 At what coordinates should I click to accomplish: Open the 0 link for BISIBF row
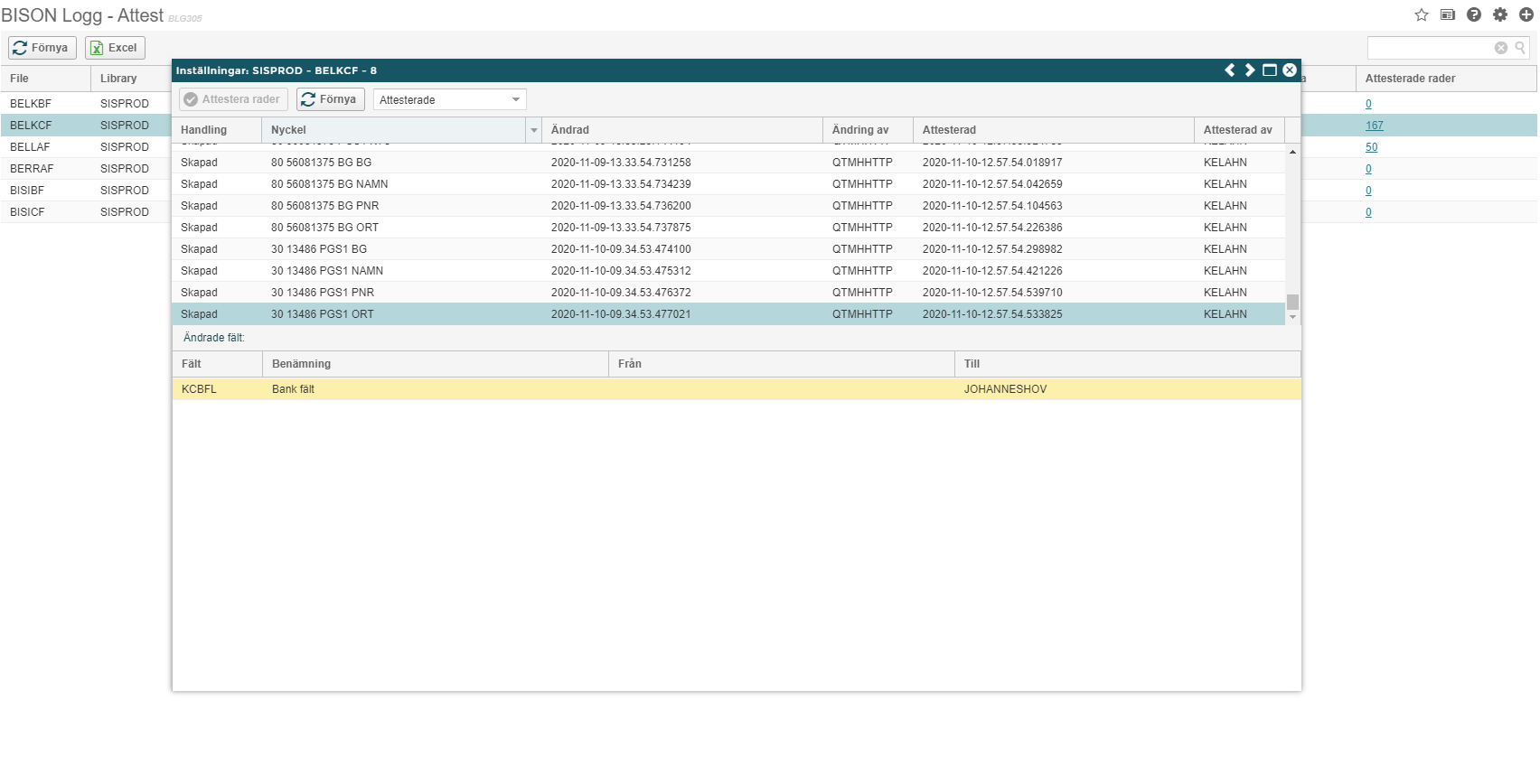pos(1368,191)
